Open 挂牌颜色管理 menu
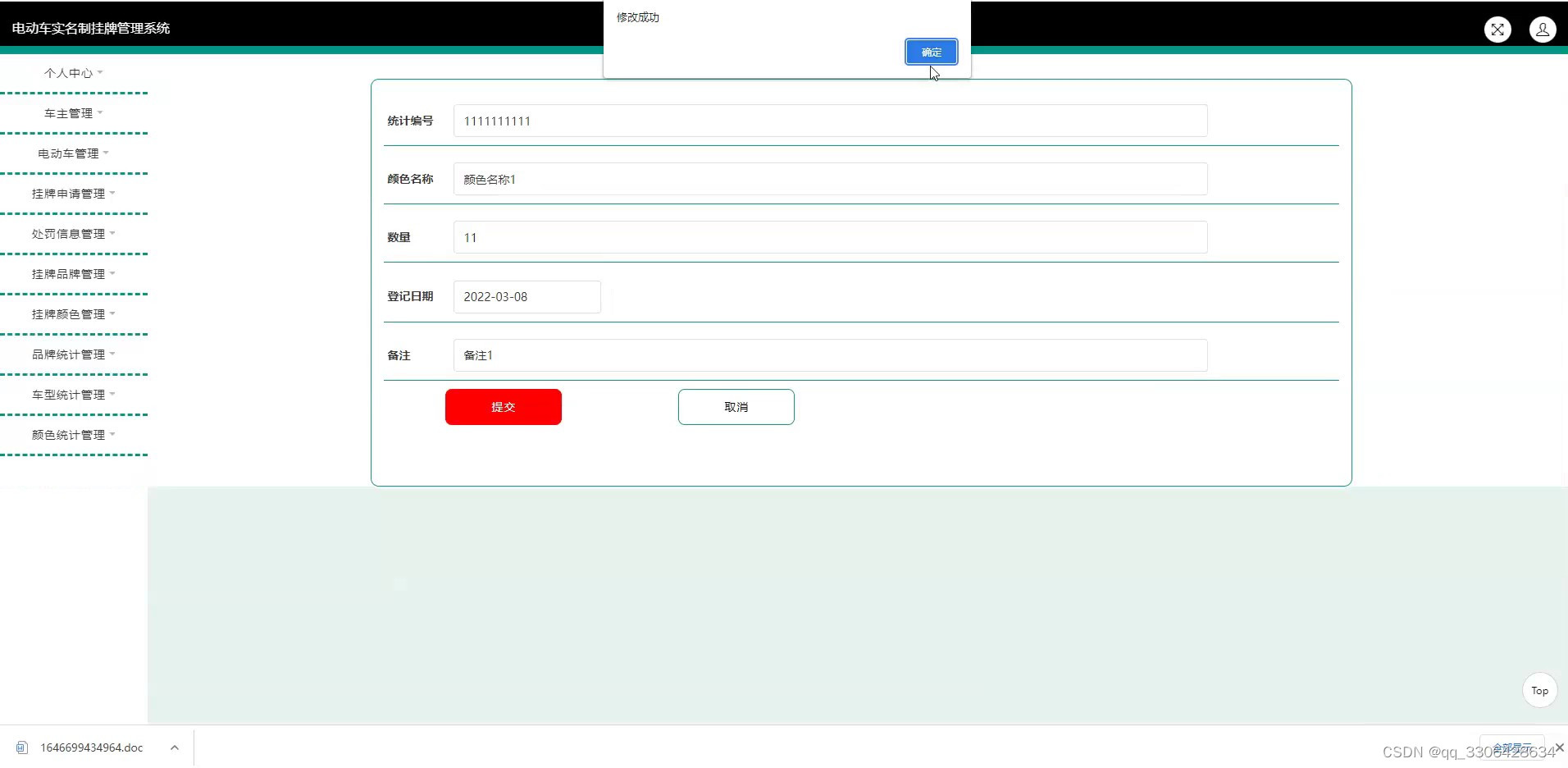 coord(74,314)
